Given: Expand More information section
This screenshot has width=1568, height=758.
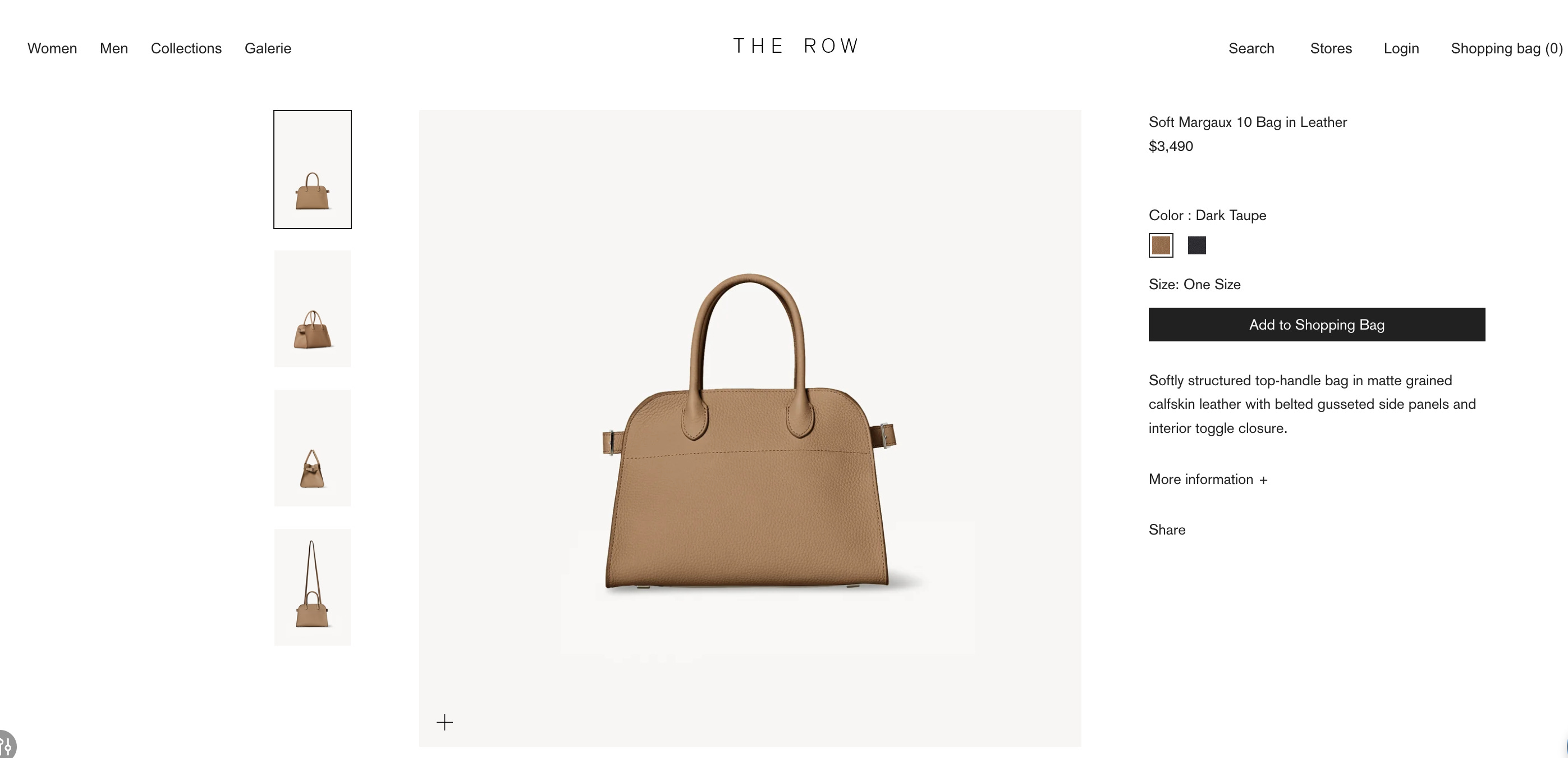Looking at the screenshot, I should (x=1208, y=479).
